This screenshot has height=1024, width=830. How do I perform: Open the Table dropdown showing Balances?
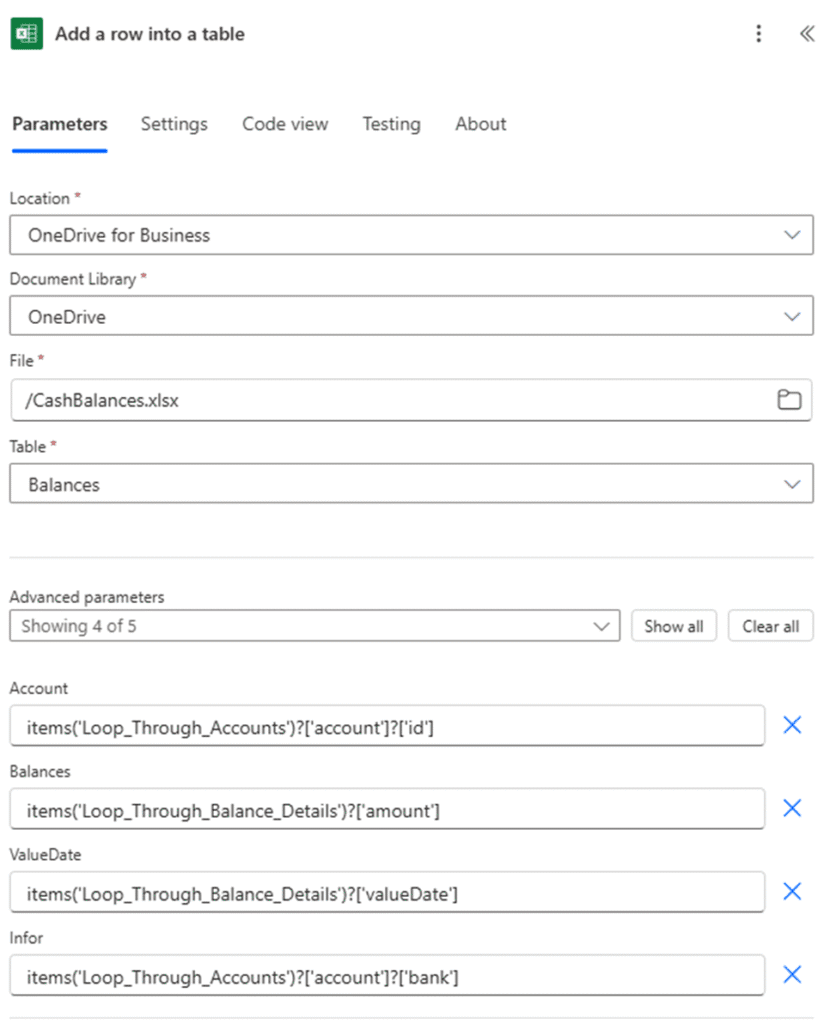point(792,484)
